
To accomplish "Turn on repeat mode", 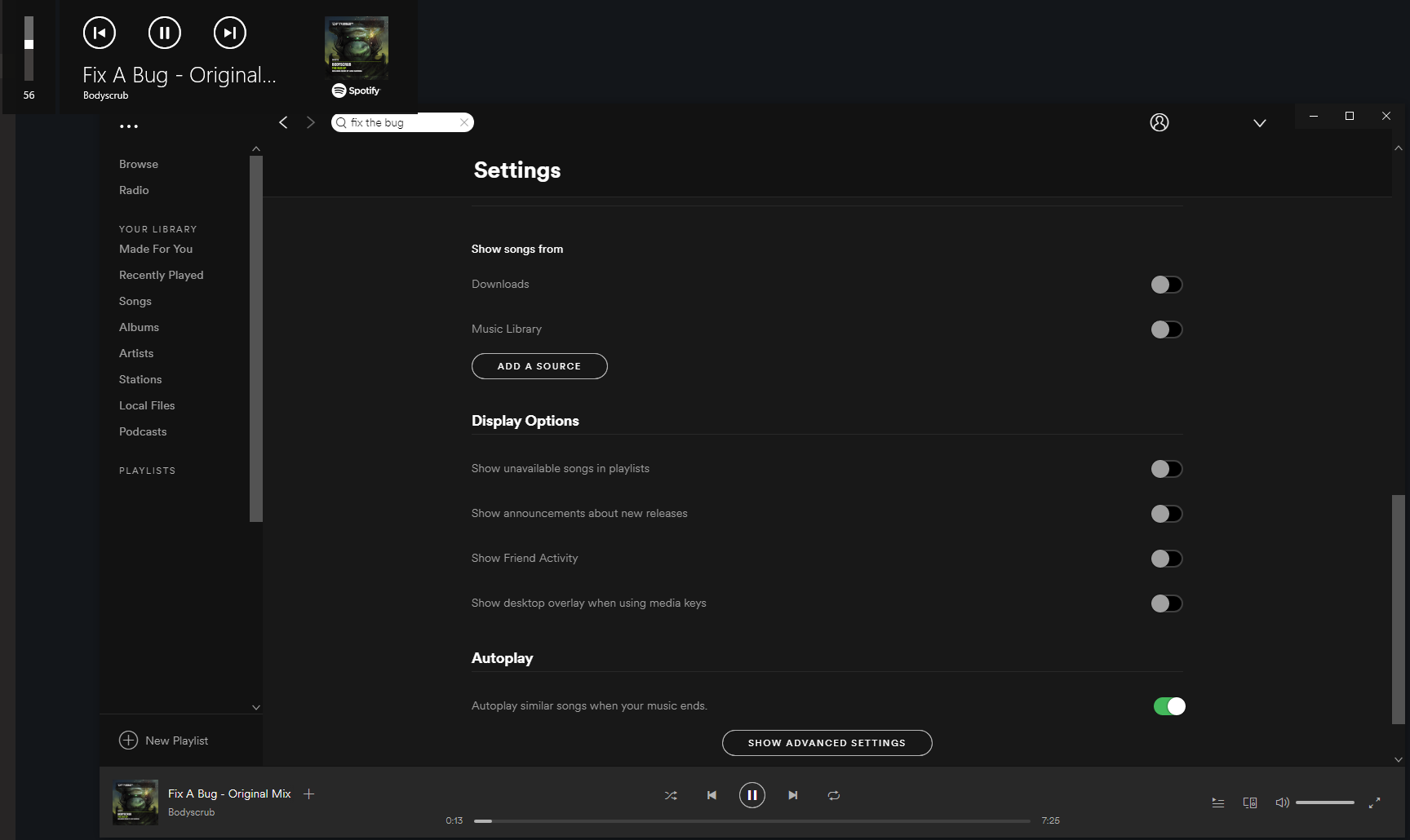I will coord(834,795).
